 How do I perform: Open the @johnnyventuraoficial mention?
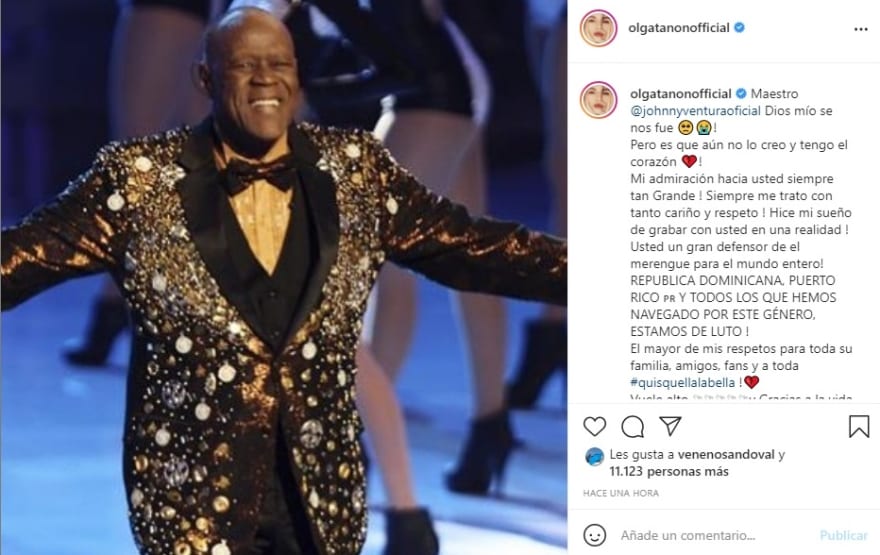[x=695, y=111]
